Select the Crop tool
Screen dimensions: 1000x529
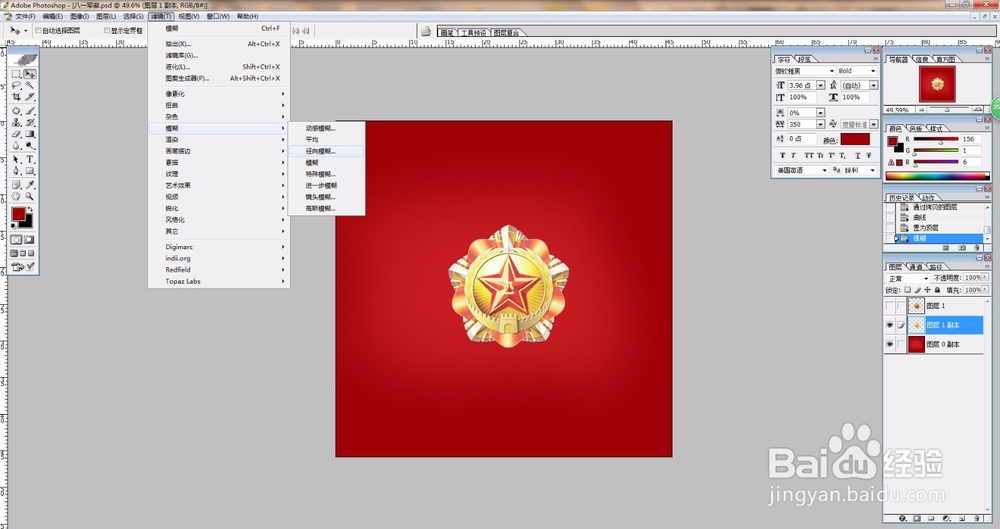17,97
